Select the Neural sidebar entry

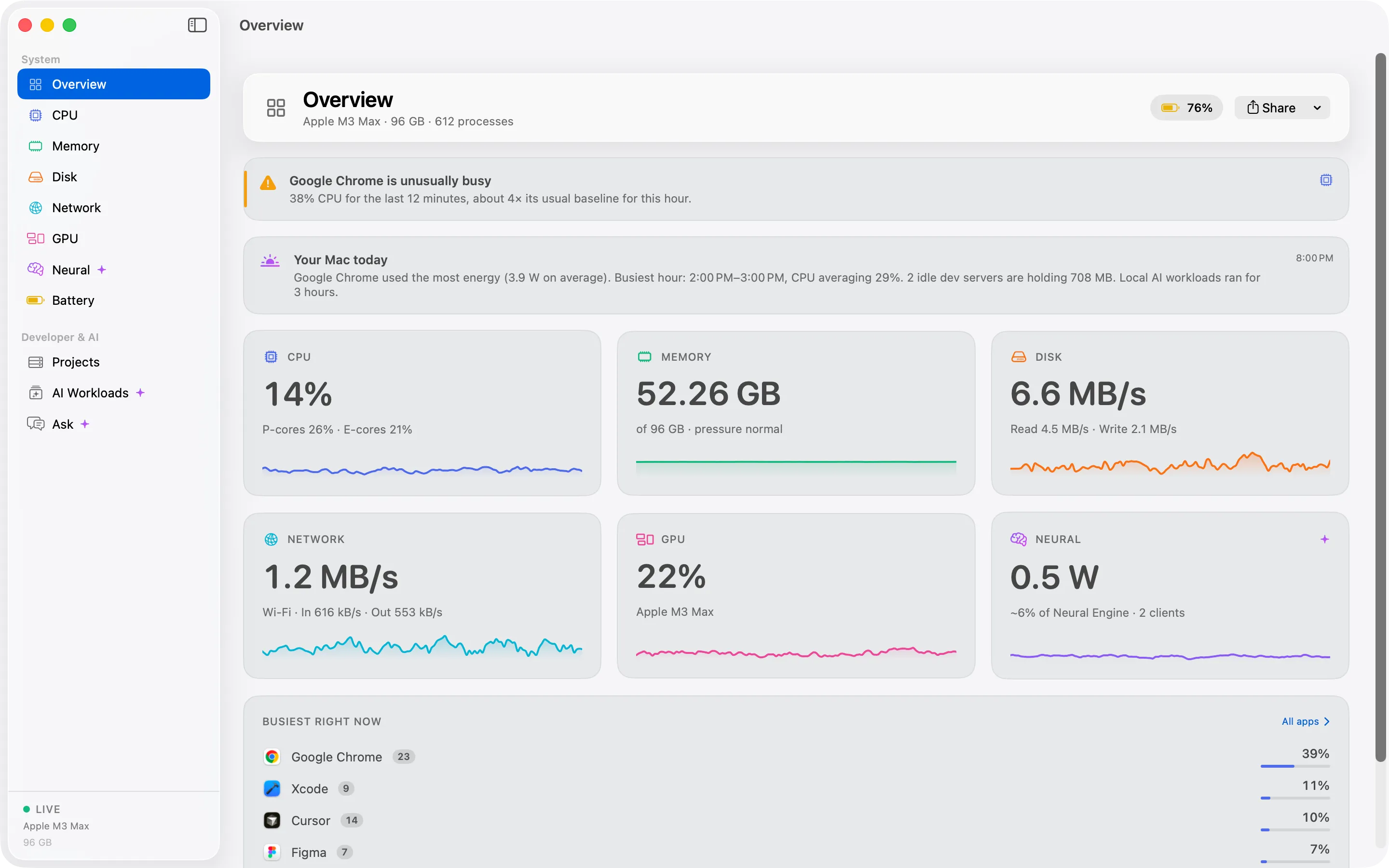coord(114,269)
